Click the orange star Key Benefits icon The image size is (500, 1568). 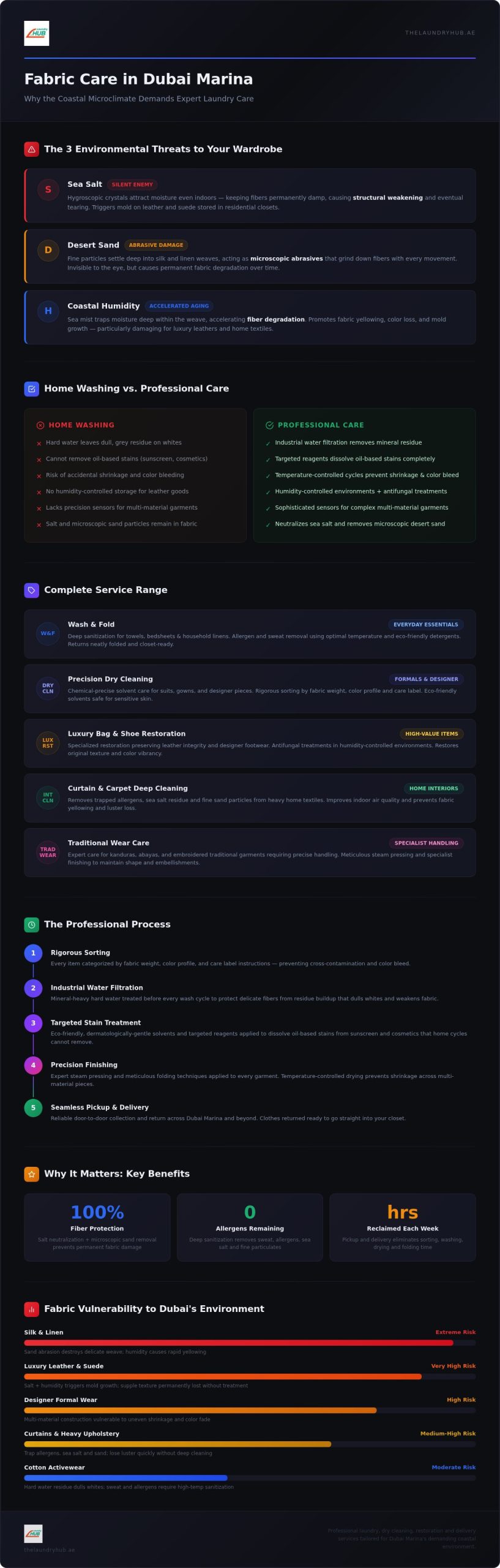pos(32,1174)
